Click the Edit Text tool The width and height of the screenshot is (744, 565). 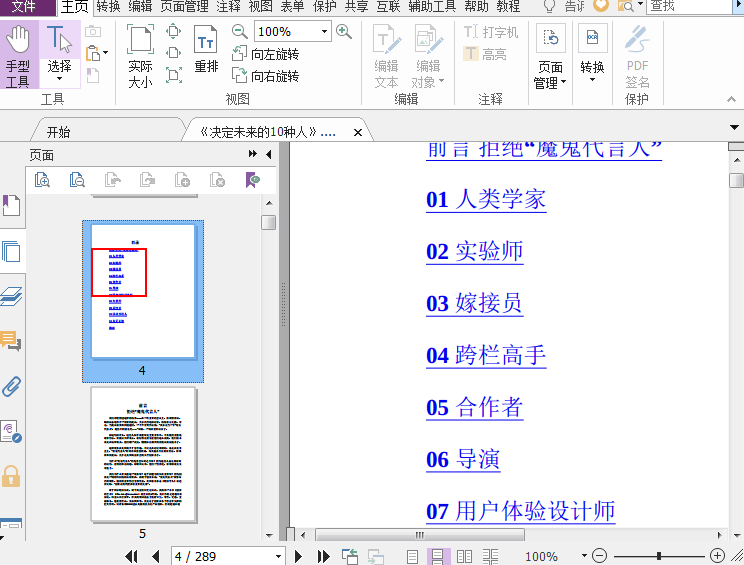pos(386,56)
